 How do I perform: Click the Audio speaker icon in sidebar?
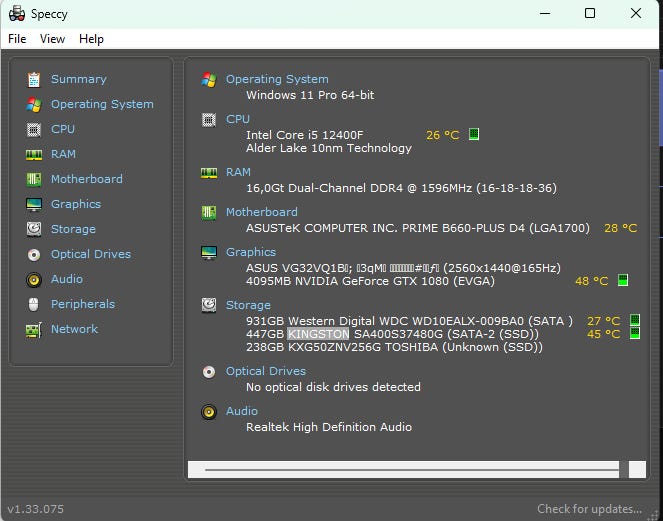coord(34,280)
